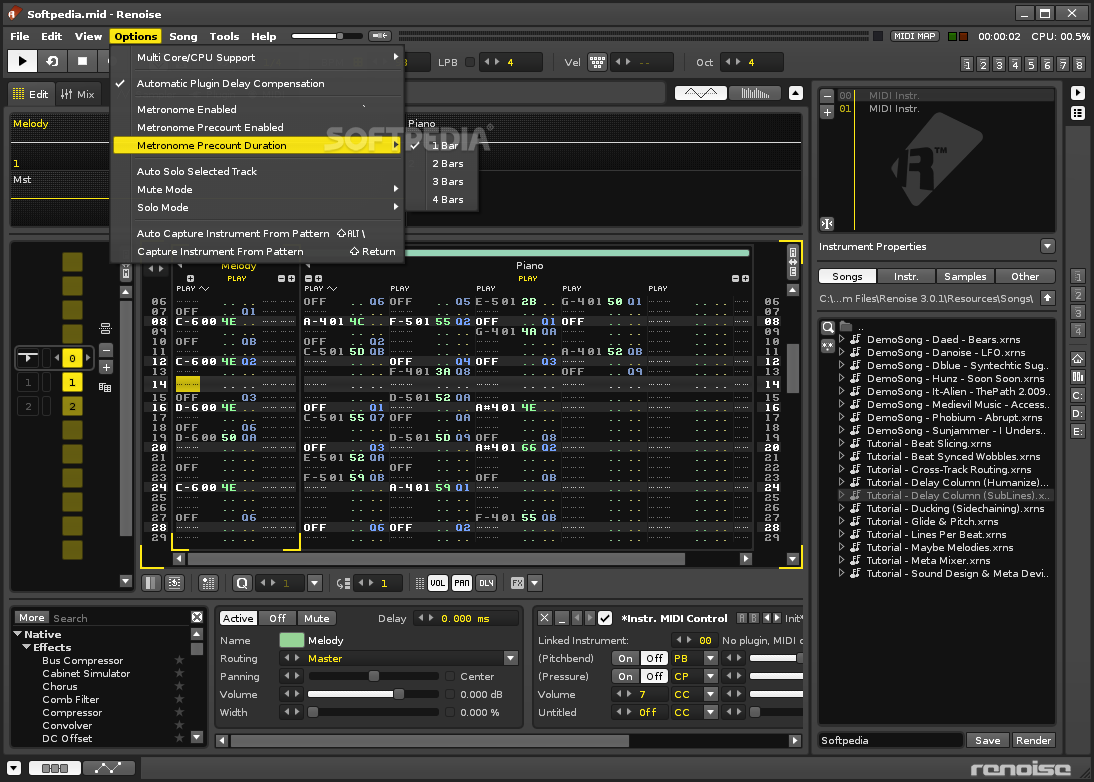
Task: Open the Routing Master dropdown
Action: point(510,658)
